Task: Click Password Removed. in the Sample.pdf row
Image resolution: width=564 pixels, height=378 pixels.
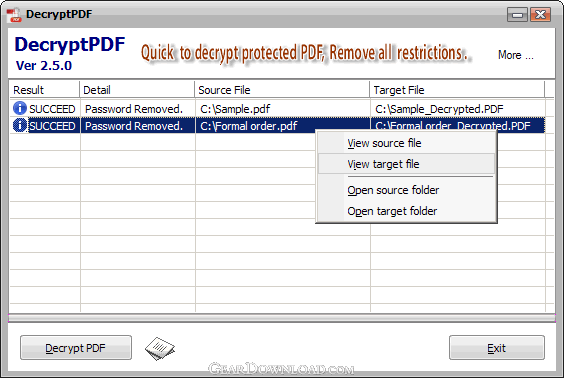Action: 134,109
